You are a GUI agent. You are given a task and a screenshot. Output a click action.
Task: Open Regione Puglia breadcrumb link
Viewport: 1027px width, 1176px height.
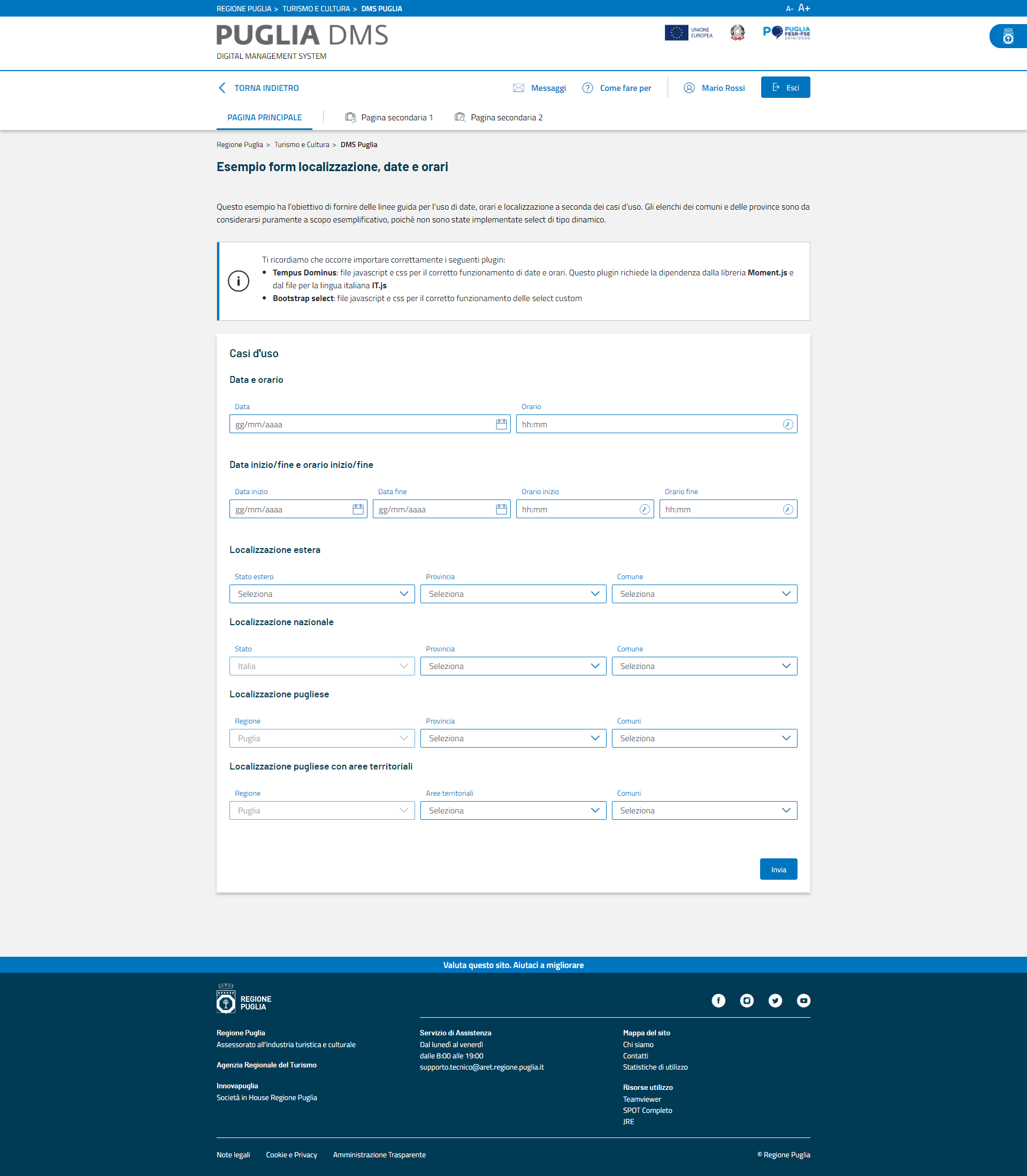coord(240,144)
